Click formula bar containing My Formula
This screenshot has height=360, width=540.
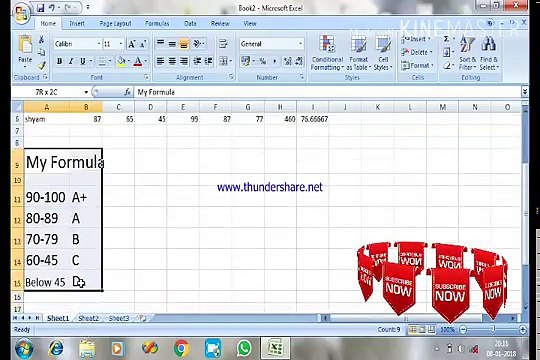point(327,92)
